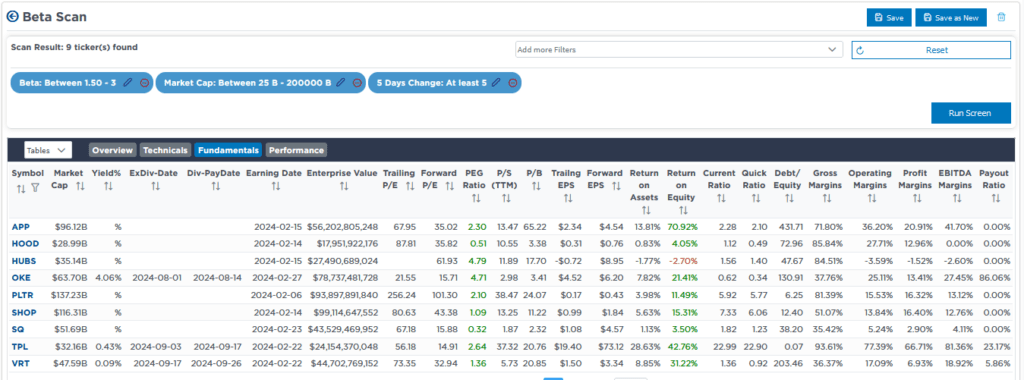
Task: Edit the 5 Days Change filter
Action: click(496, 83)
